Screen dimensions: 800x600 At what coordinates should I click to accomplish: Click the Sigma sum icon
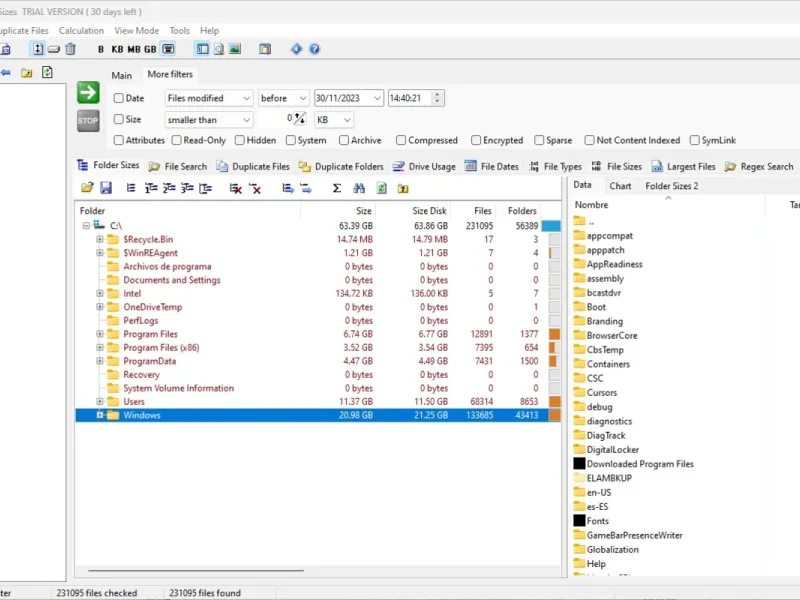[x=336, y=188]
